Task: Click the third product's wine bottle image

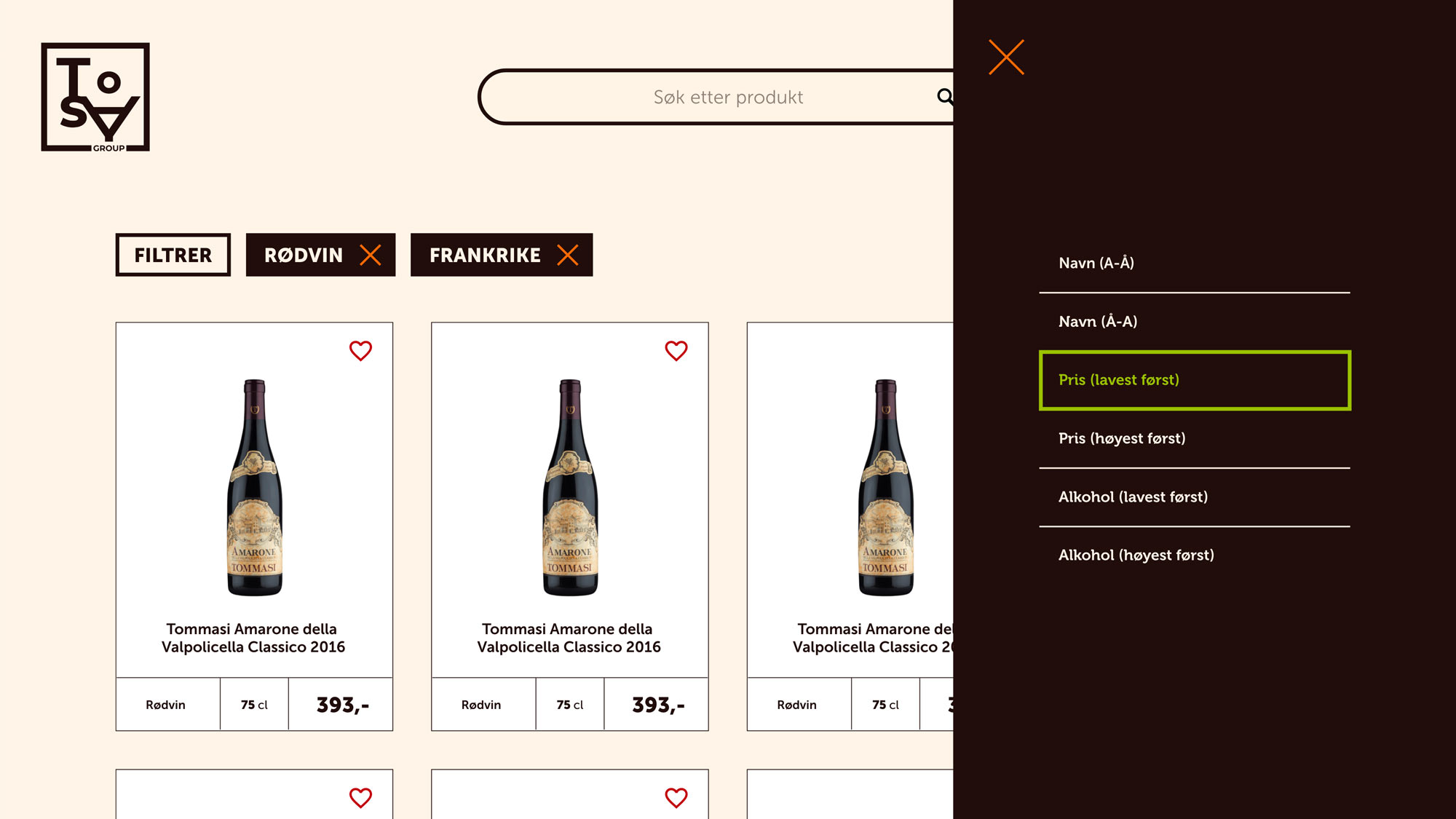Action: [x=886, y=487]
